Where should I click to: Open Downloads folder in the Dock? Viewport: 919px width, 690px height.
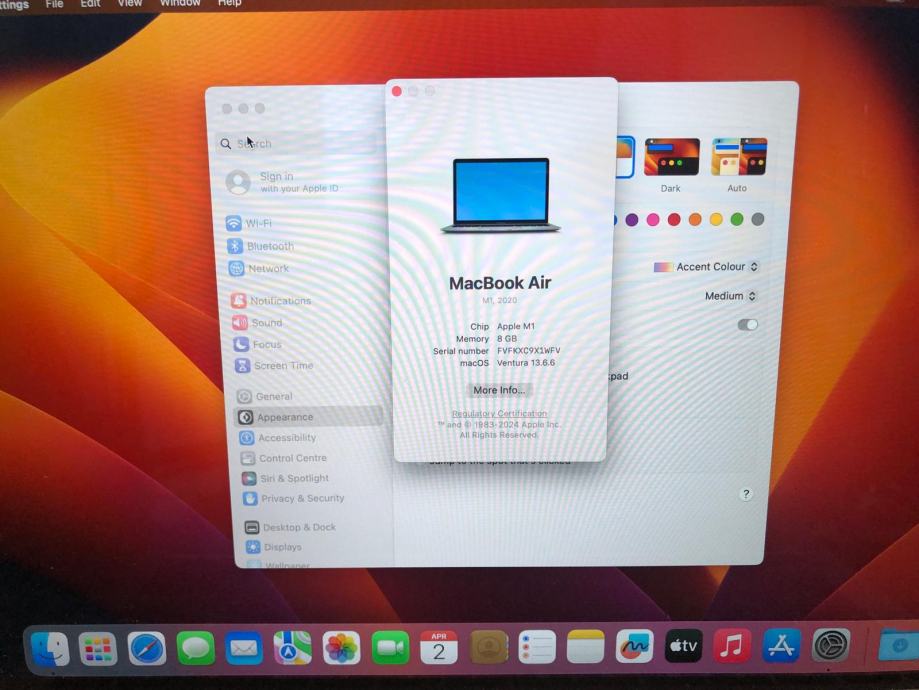(897, 644)
